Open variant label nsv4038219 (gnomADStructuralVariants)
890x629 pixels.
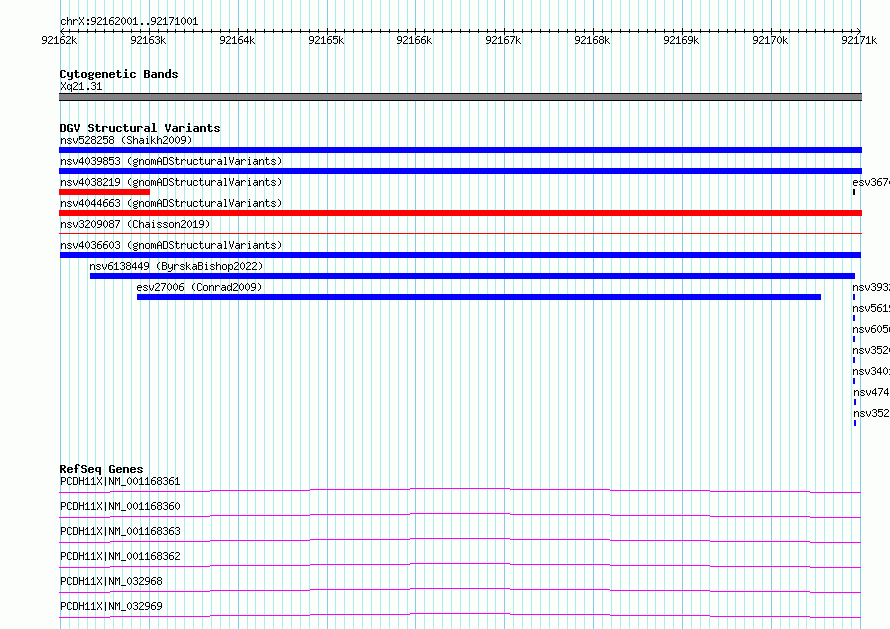(171, 182)
